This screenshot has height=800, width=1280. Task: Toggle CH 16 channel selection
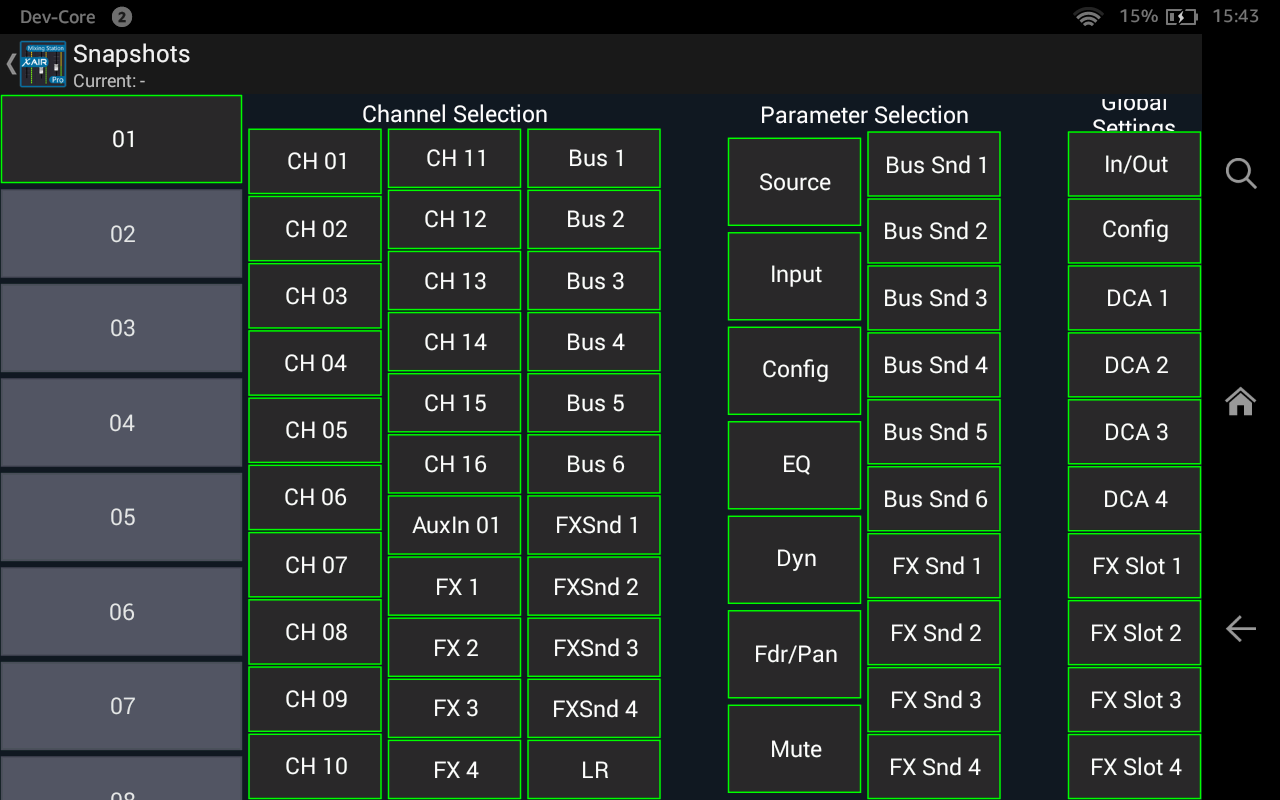[455, 464]
